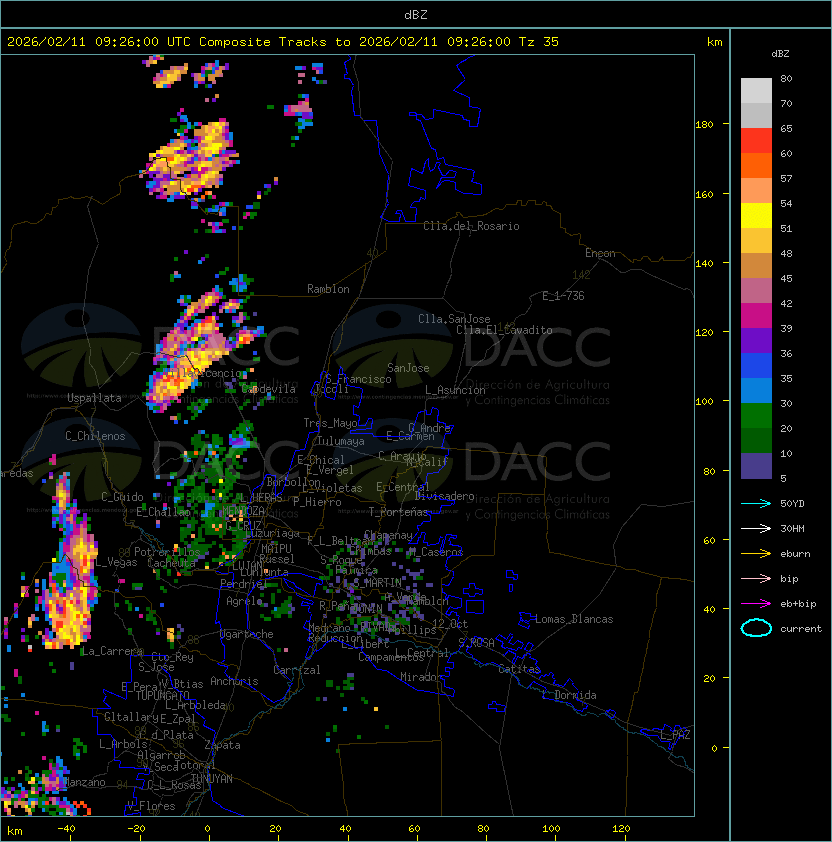Click the 'Clla.del_Rosario' map label
Screen dimensions: 832x842
point(471,226)
